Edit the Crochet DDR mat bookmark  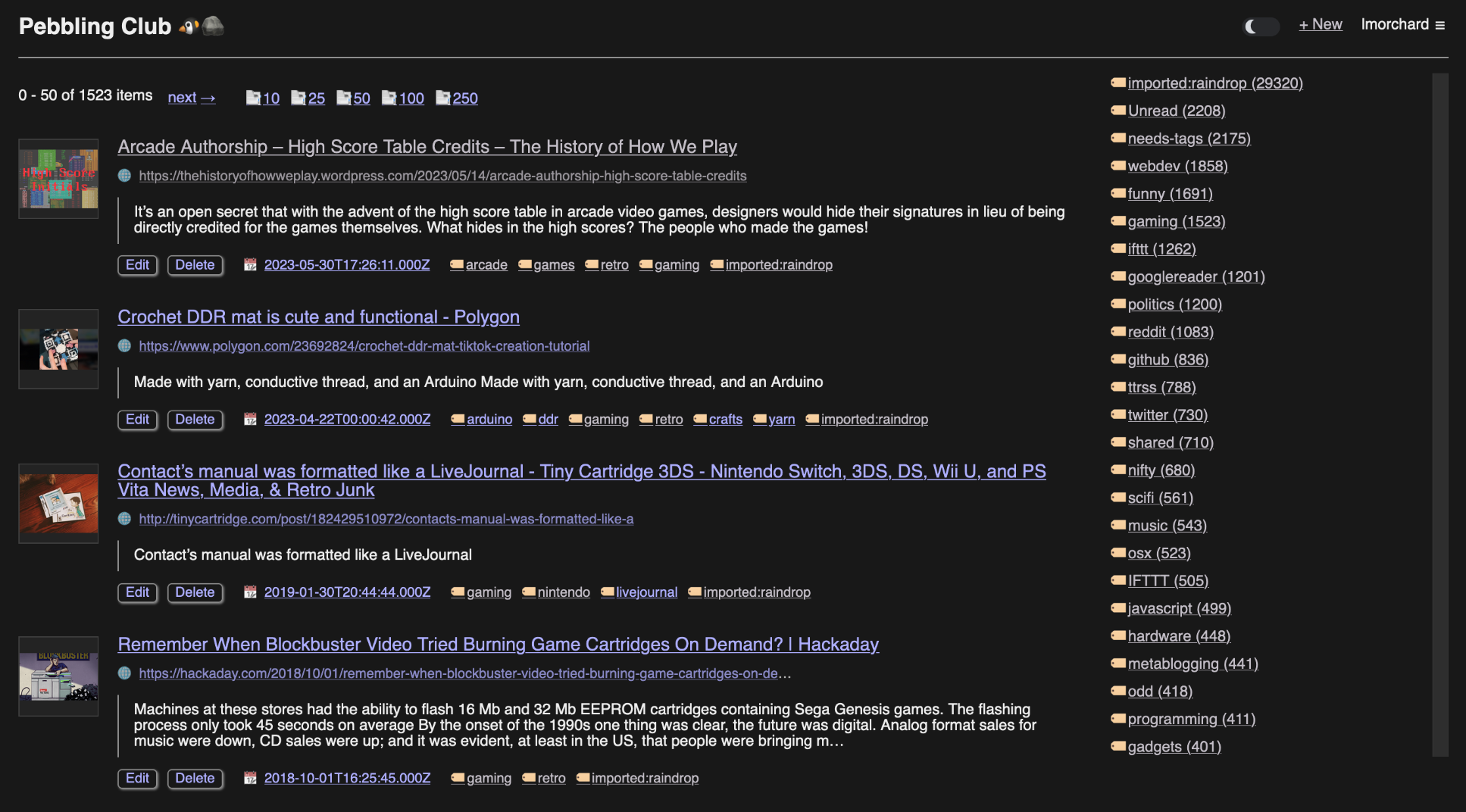pos(137,420)
